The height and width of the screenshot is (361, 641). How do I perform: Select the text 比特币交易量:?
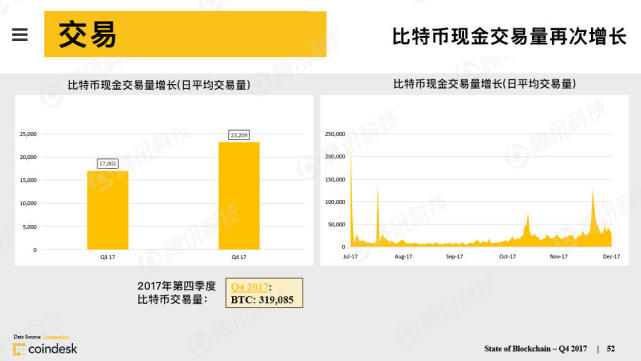172,300
